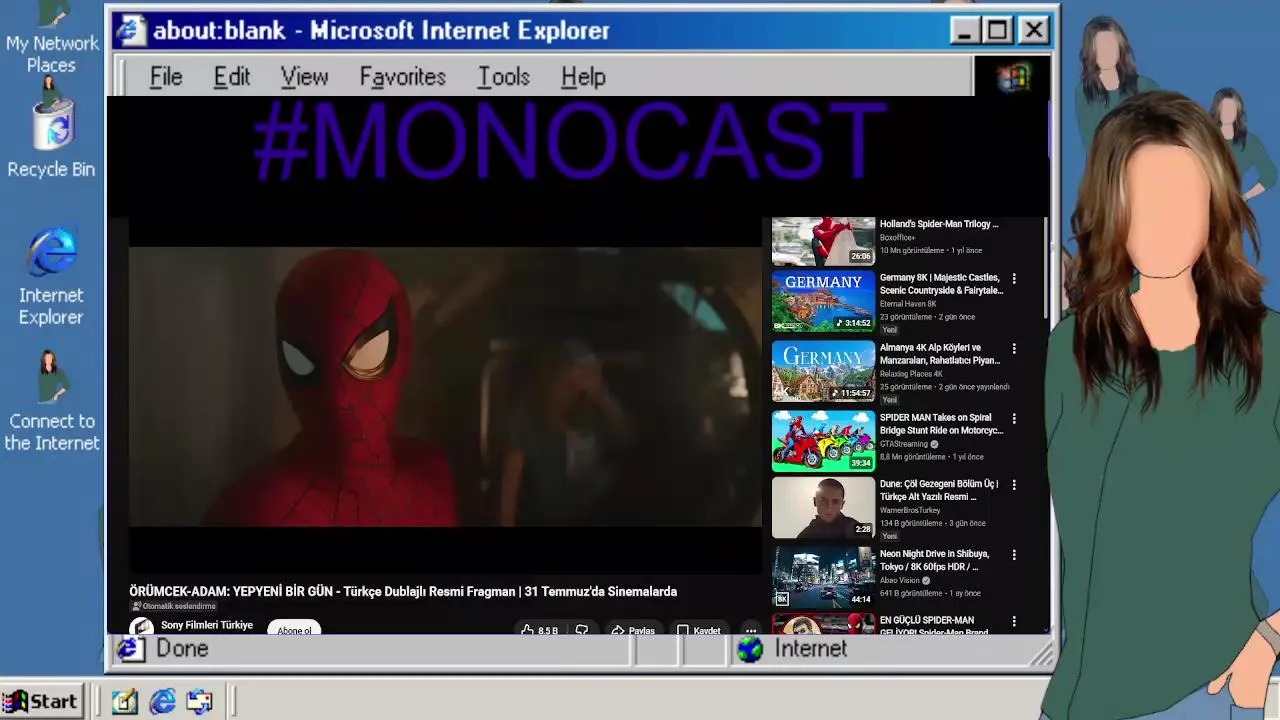This screenshot has height=720, width=1280.
Task: Click the Neon Night Drive in Shibuya title
Action: [934, 560]
